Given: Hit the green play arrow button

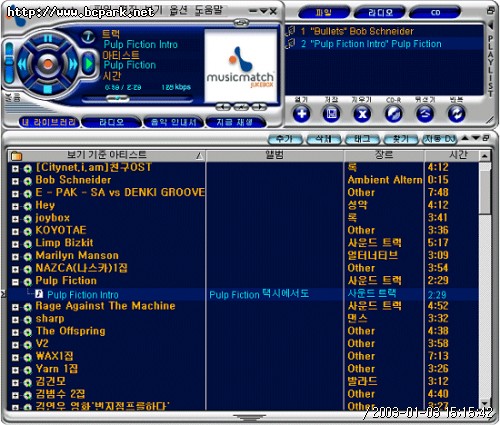Looking at the screenshot, I should [88, 63].
